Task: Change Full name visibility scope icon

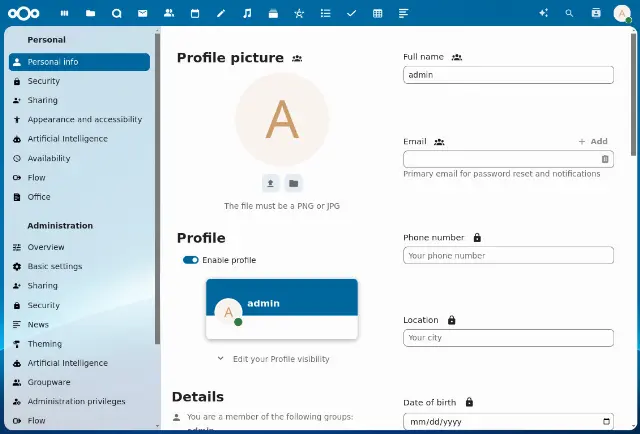Action: [457, 57]
